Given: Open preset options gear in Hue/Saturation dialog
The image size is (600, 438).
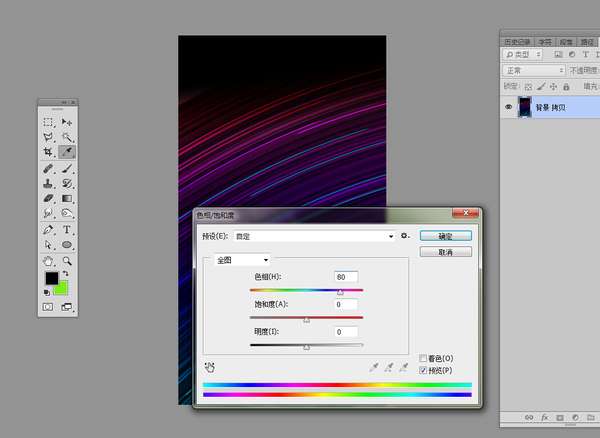Looking at the screenshot, I should coord(404,236).
